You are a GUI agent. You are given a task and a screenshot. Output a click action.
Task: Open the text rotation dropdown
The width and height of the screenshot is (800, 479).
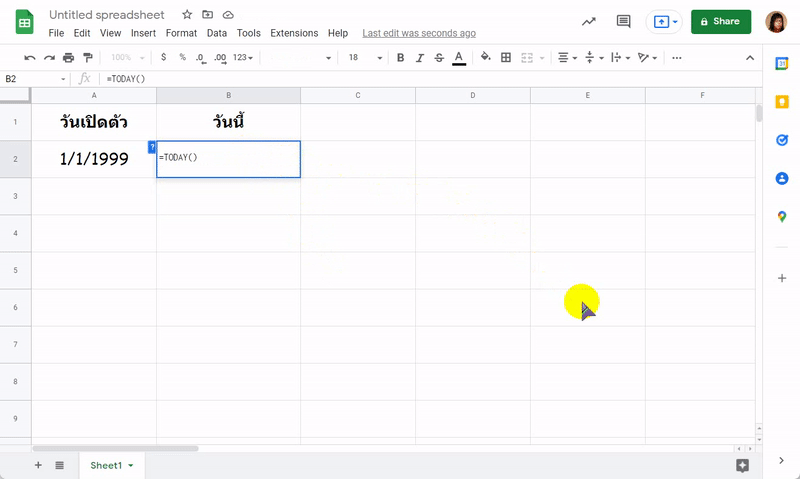(x=647, y=58)
